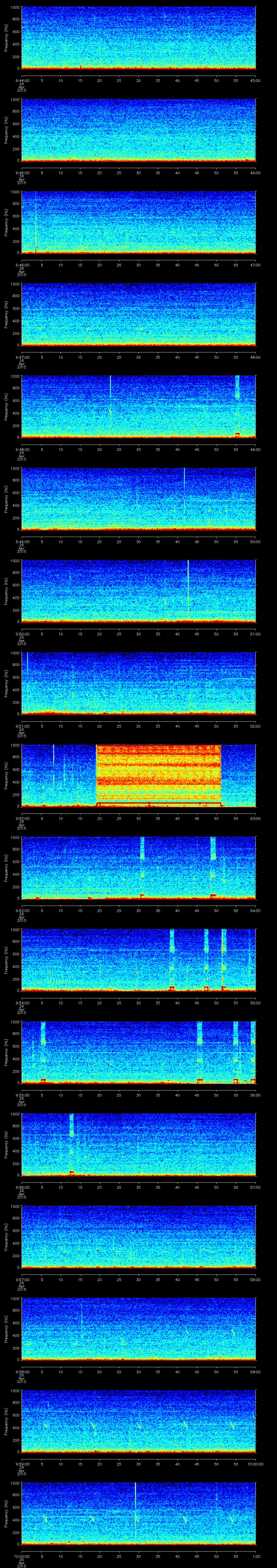Click Frequency (Hz) axis label of 9:44:00 spectrogram

(x=6, y=38)
